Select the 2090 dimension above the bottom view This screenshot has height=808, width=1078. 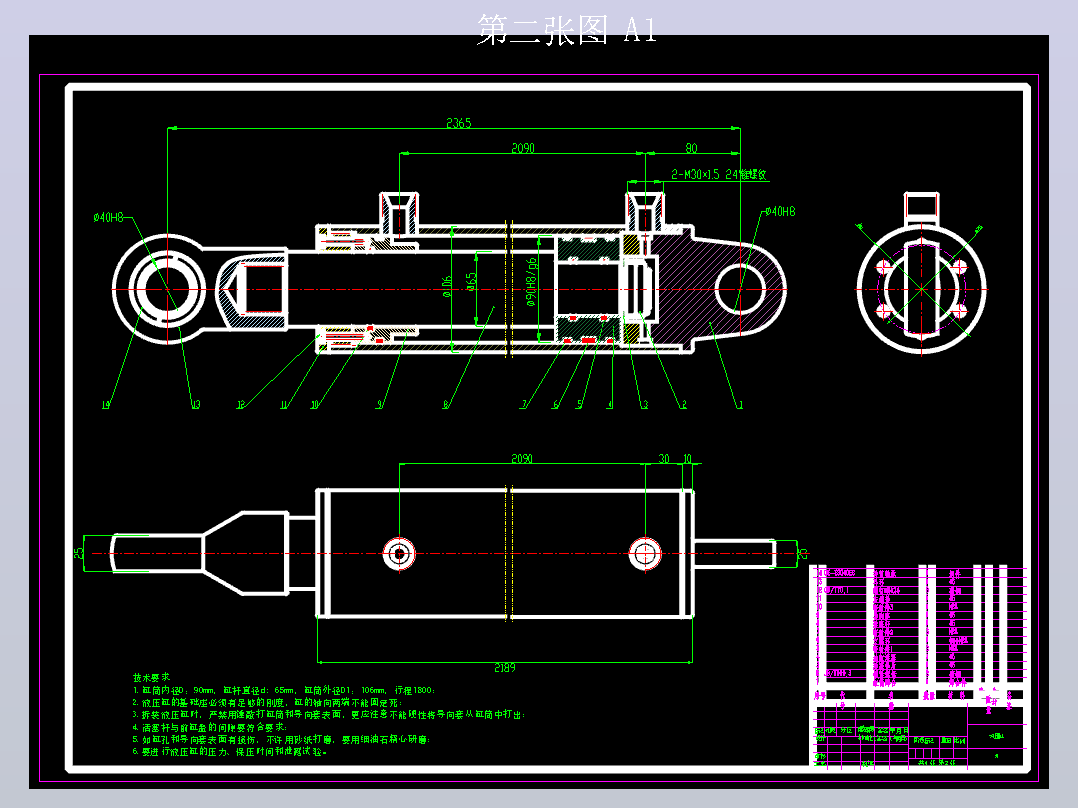[x=521, y=459]
